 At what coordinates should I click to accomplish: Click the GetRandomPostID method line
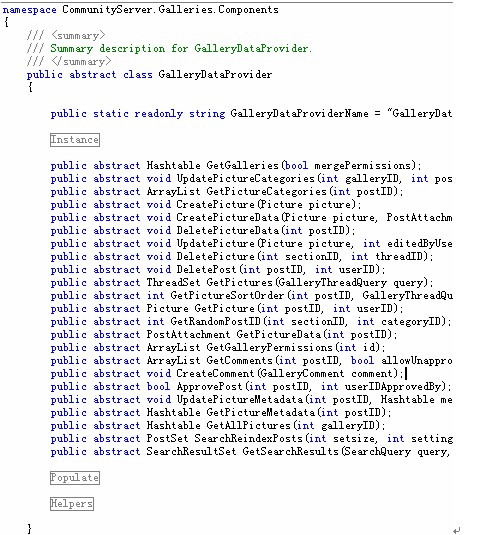(251, 321)
